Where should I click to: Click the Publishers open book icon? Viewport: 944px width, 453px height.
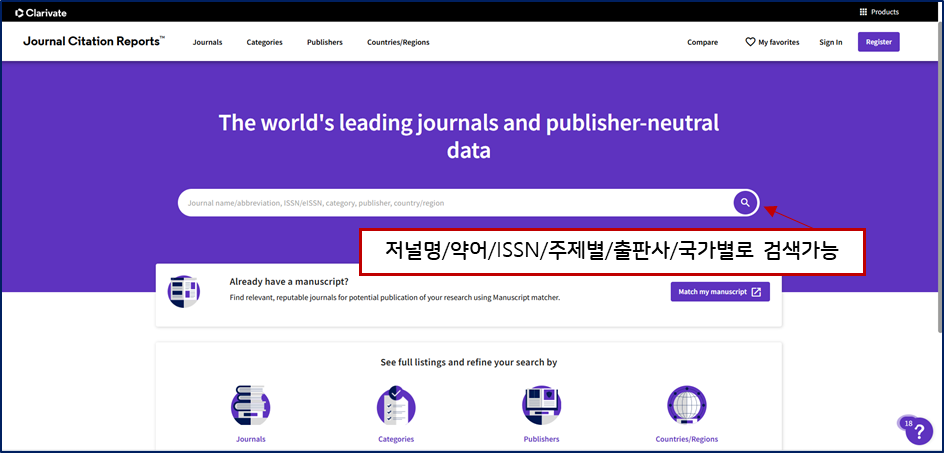pyautogui.click(x=541, y=405)
